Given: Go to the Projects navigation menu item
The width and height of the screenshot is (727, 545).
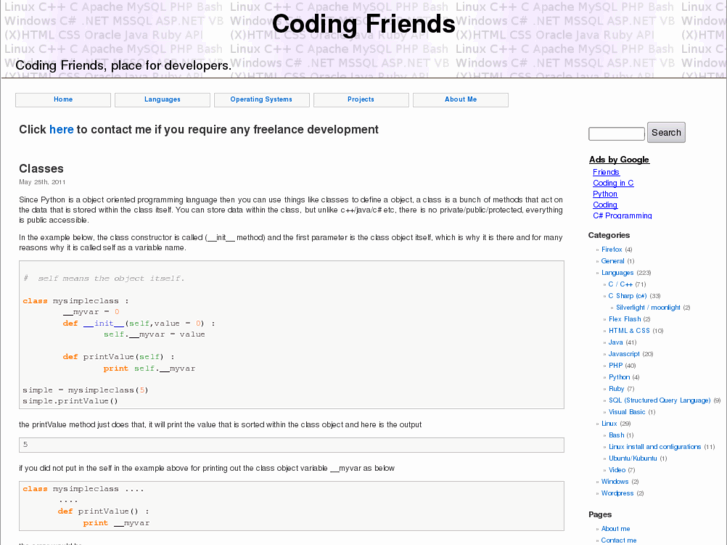Looking at the screenshot, I should tap(361, 100).
